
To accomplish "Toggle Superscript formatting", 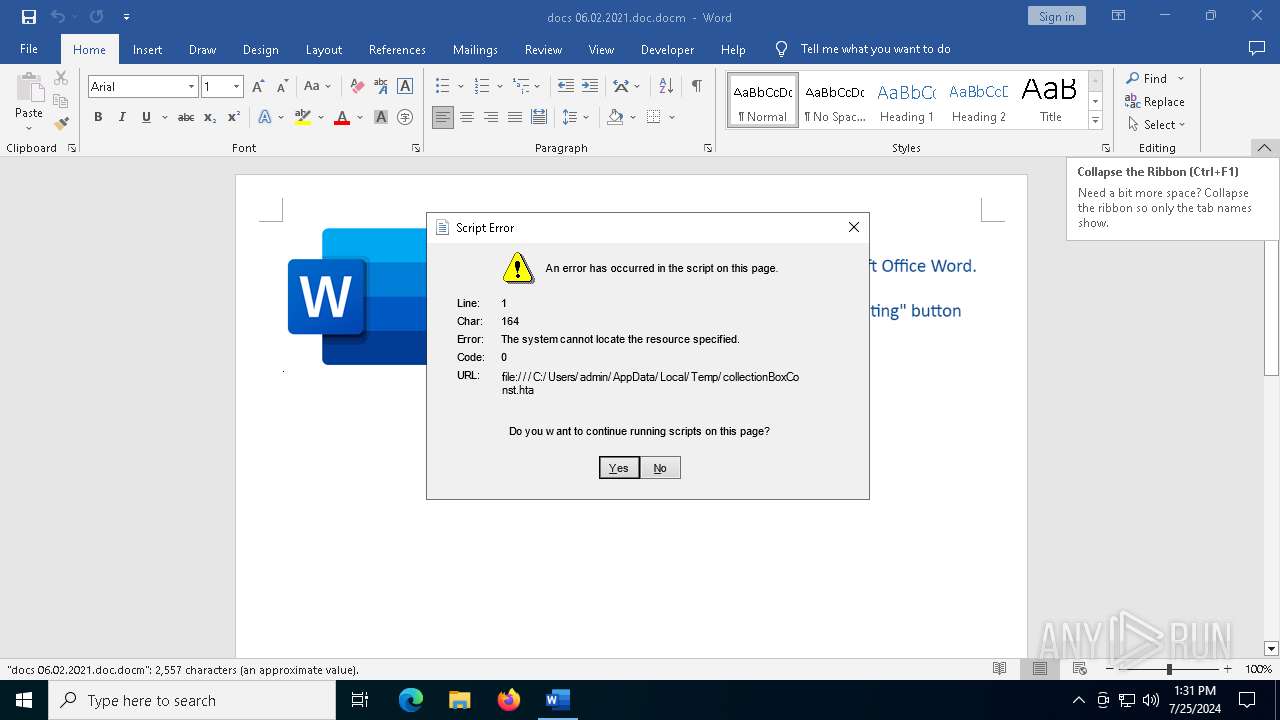I will [233, 117].
